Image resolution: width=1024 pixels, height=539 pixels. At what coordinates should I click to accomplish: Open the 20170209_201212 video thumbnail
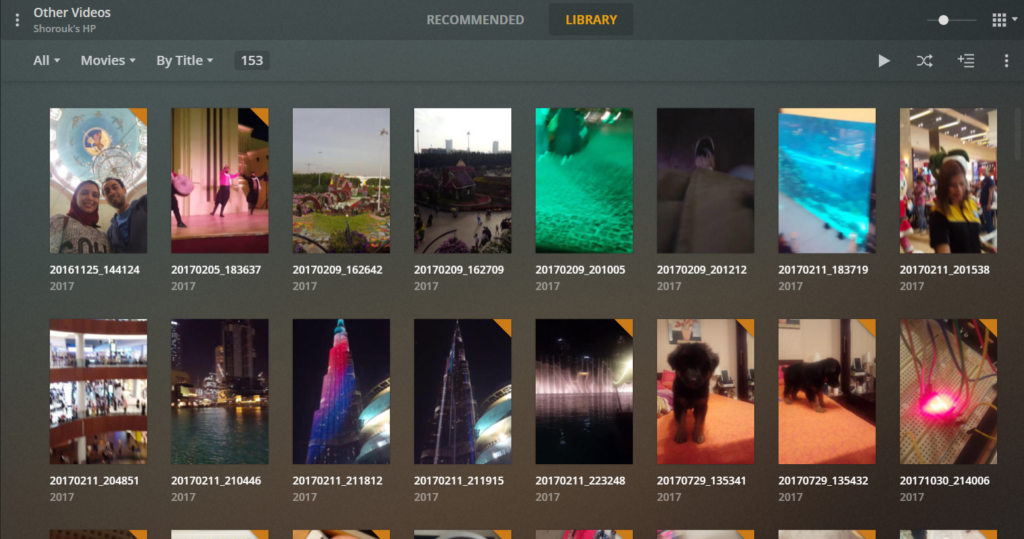(705, 180)
